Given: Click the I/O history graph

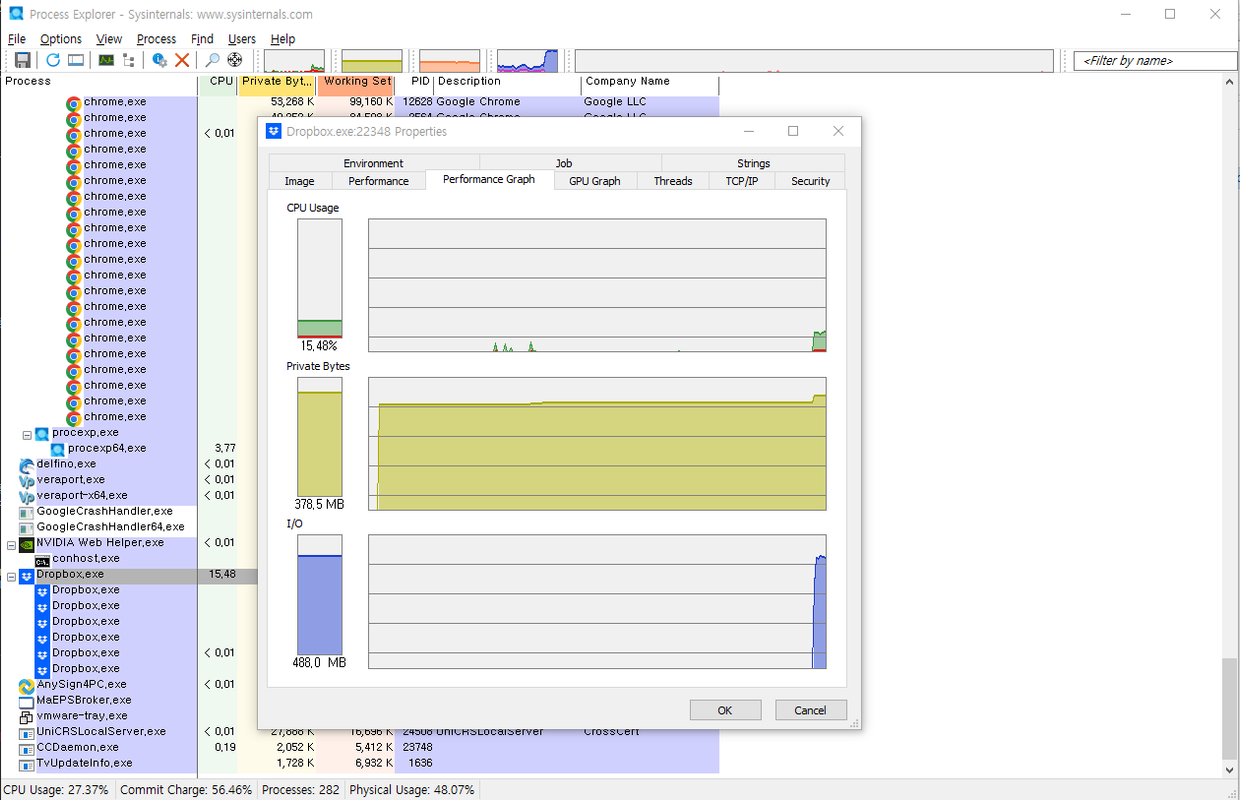Looking at the screenshot, I should point(597,602).
